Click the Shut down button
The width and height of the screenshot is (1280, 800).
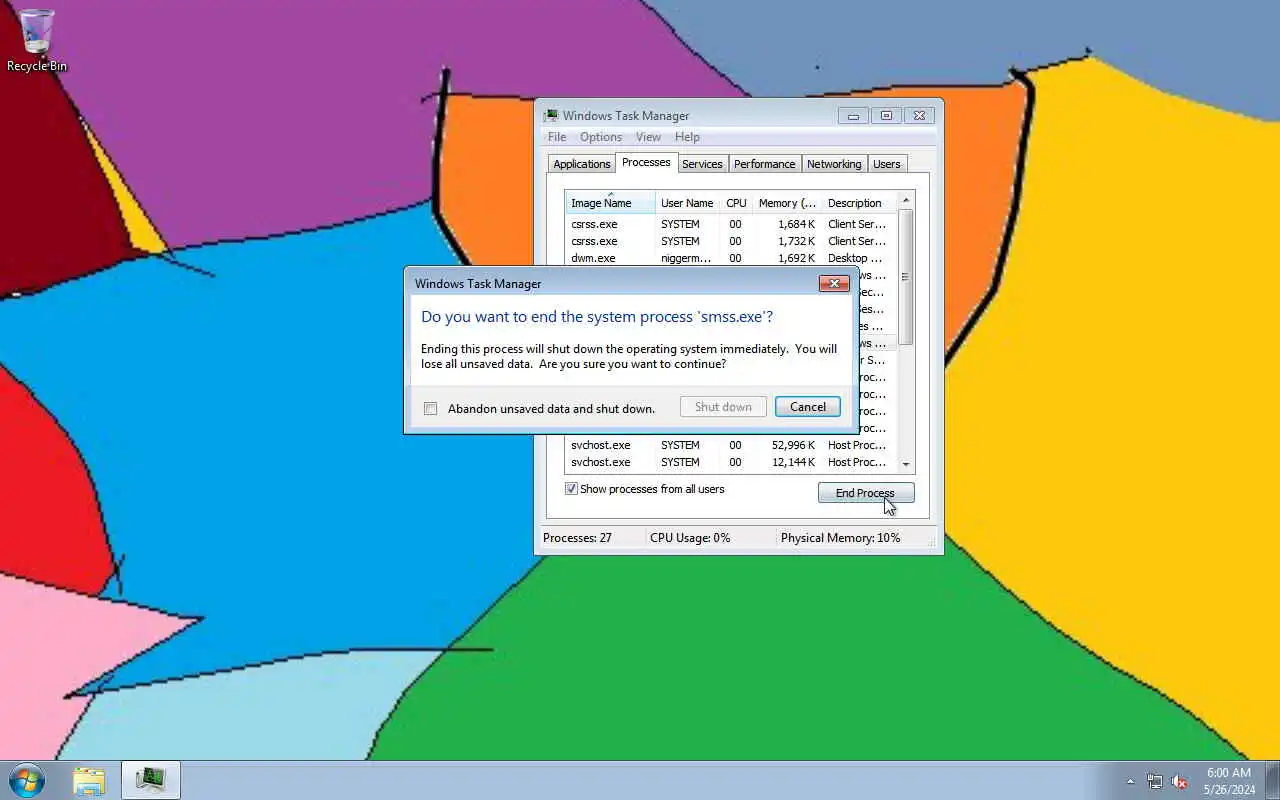723,407
